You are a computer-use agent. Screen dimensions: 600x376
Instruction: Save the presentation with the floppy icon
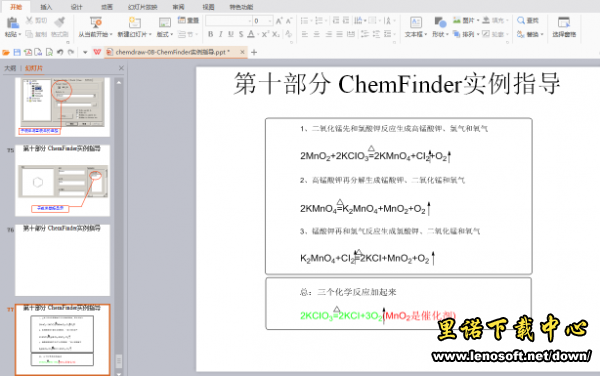pyautogui.click(x=17, y=52)
